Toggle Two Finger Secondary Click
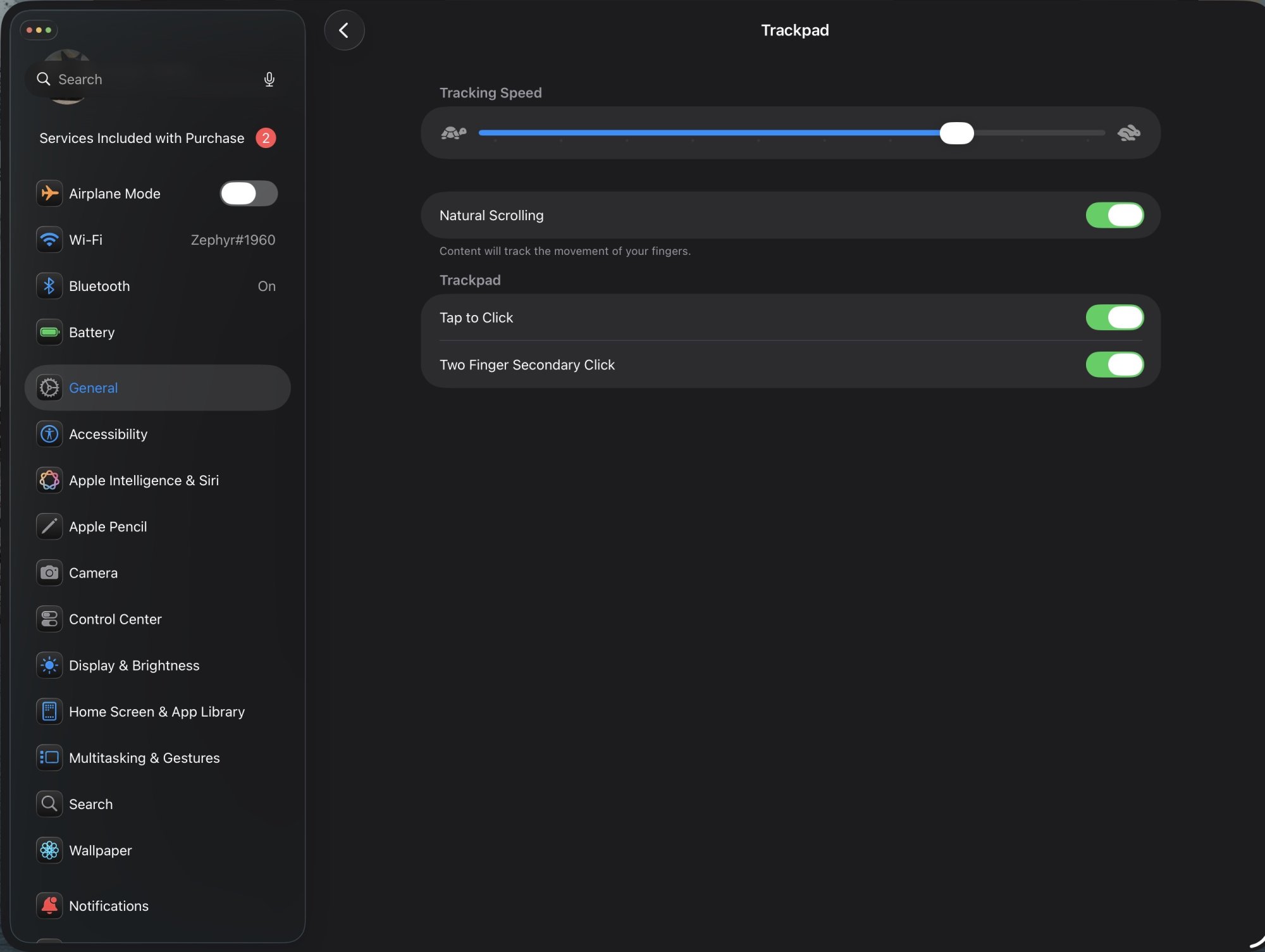The height and width of the screenshot is (952, 1265). (1114, 364)
